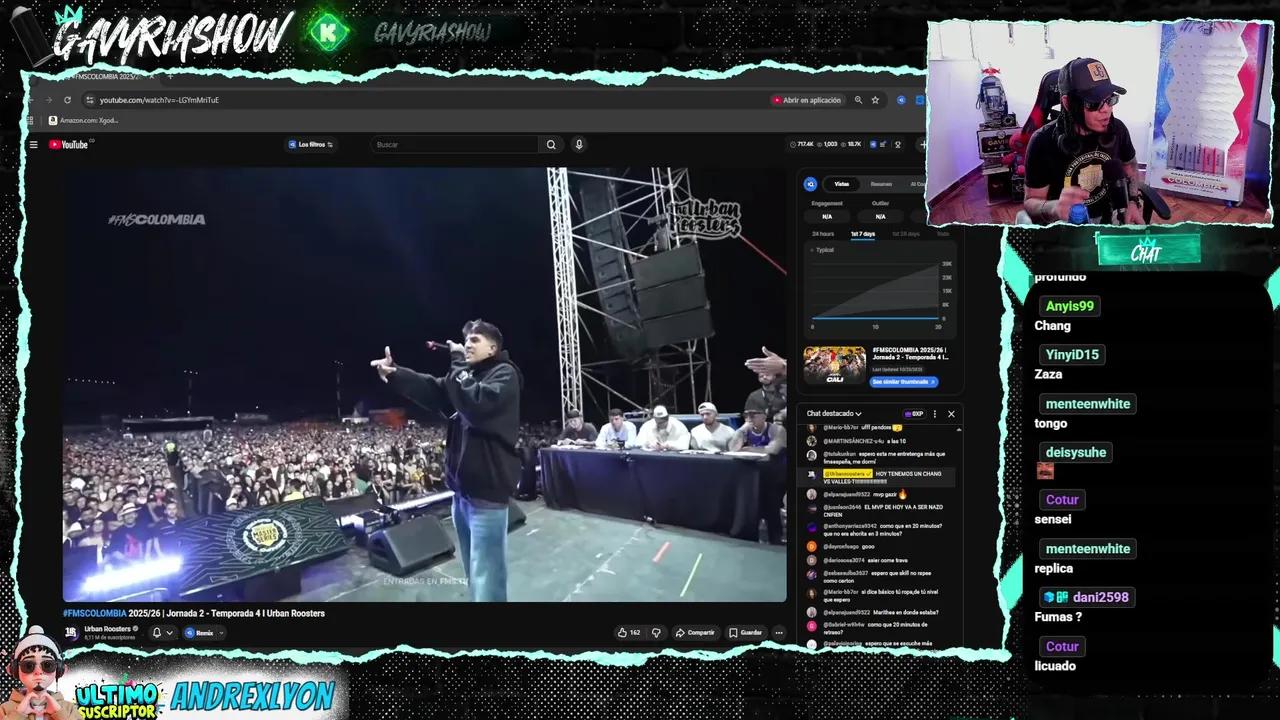The height and width of the screenshot is (720, 1280).
Task: Open chat options three-dot menu
Action: tap(935, 414)
